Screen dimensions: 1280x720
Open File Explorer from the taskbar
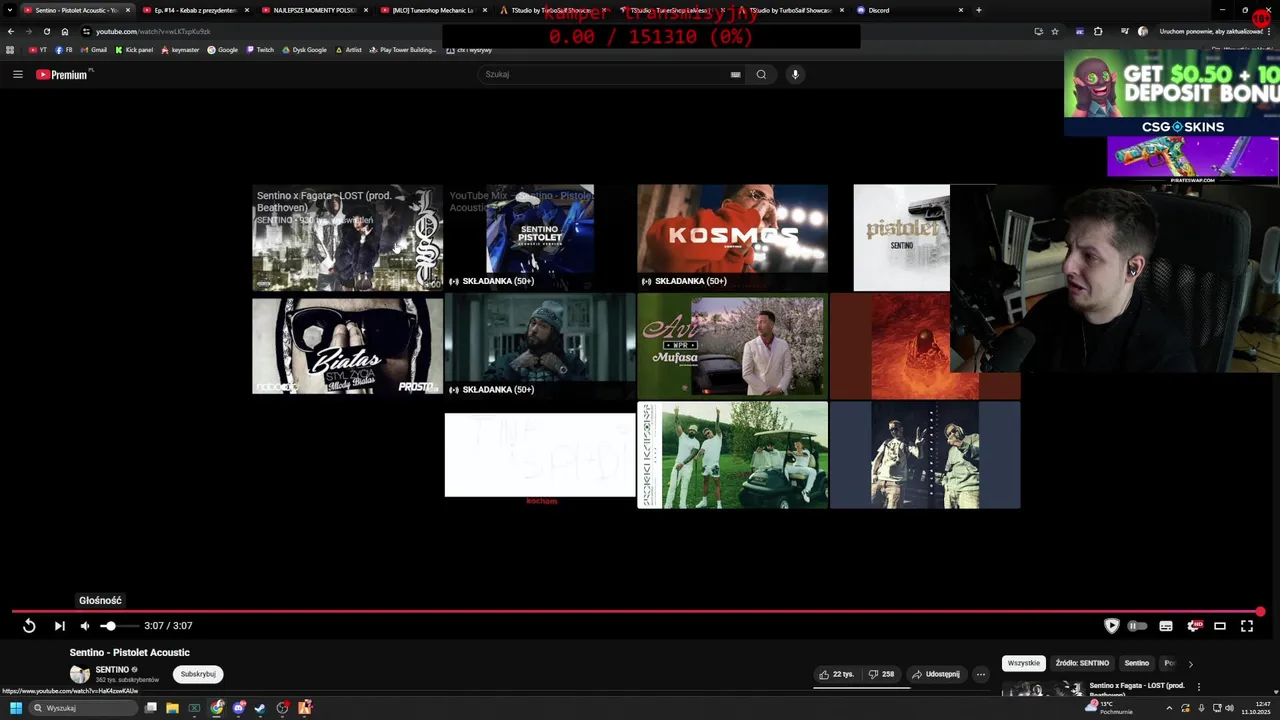pyautogui.click(x=172, y=708)
